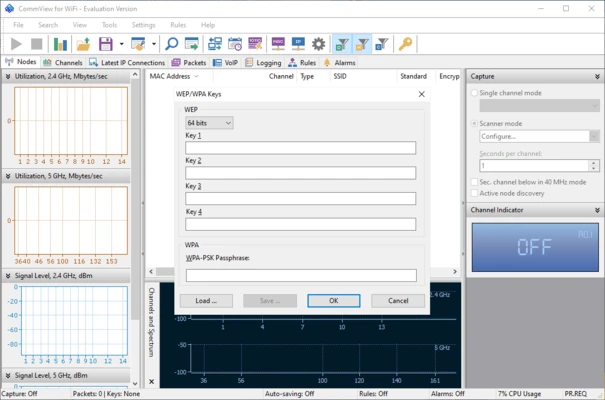
Task: Click the magnifier find icon
Action: point(171,44)
